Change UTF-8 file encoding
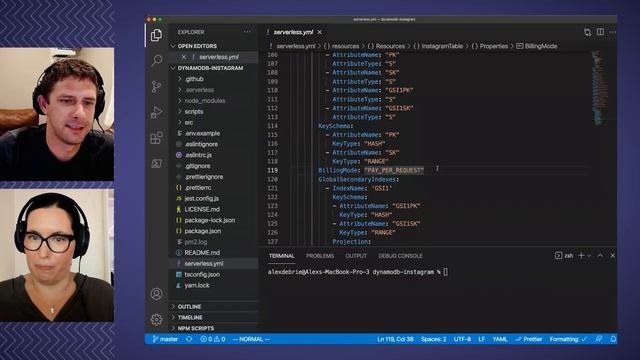640x360 pixels. (x=462, y=339)
